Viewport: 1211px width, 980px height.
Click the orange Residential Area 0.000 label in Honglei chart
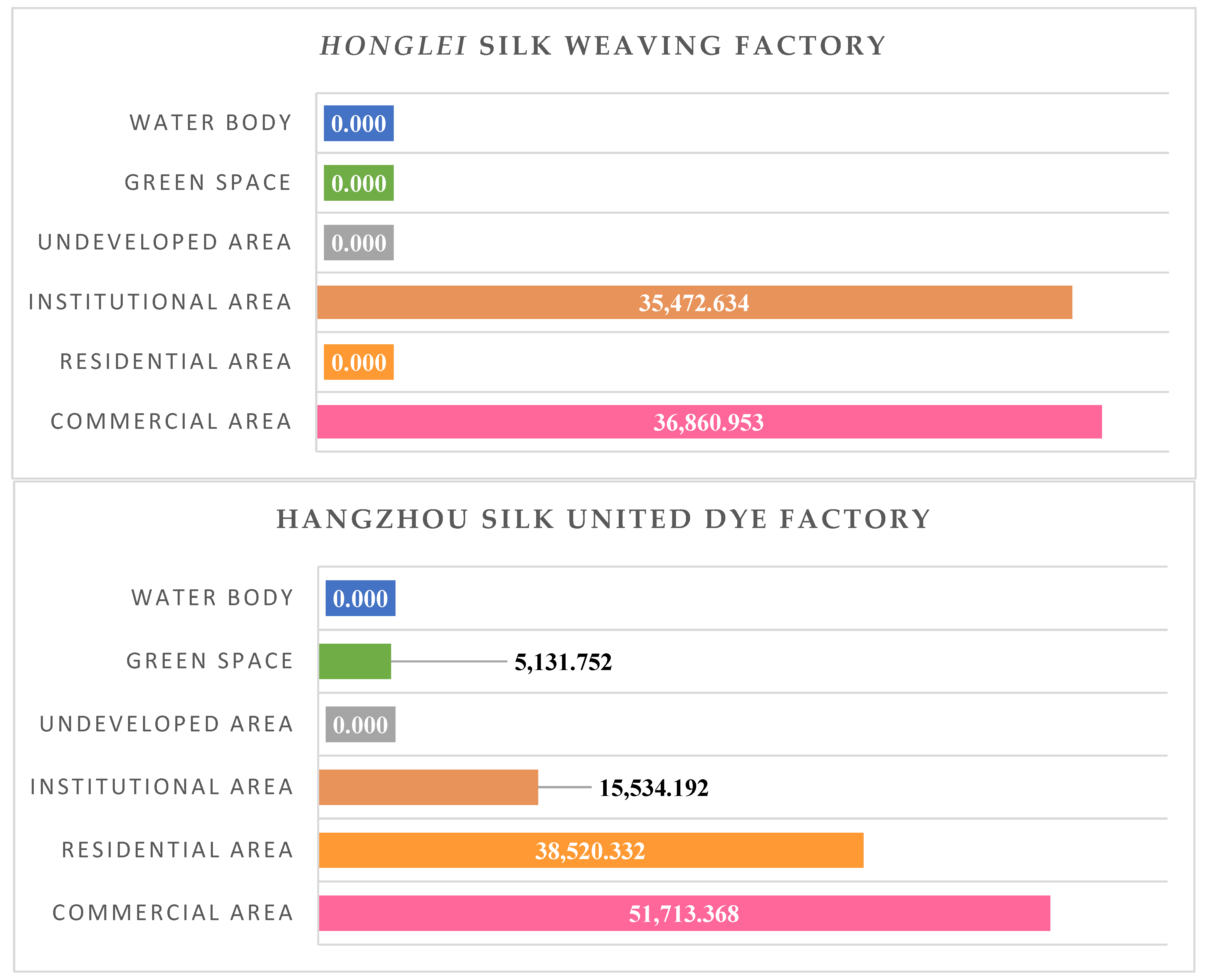(x=359, y=362)
